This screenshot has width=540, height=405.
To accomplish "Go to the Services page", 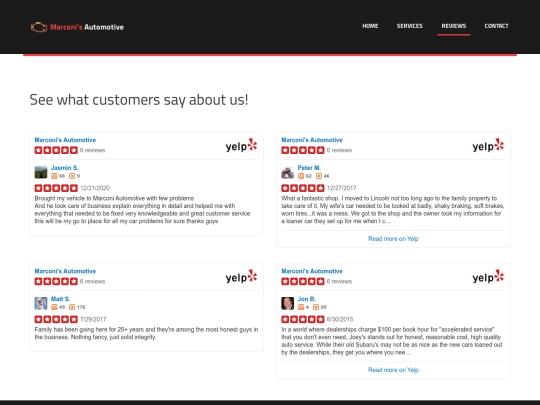I will (409, 26).
